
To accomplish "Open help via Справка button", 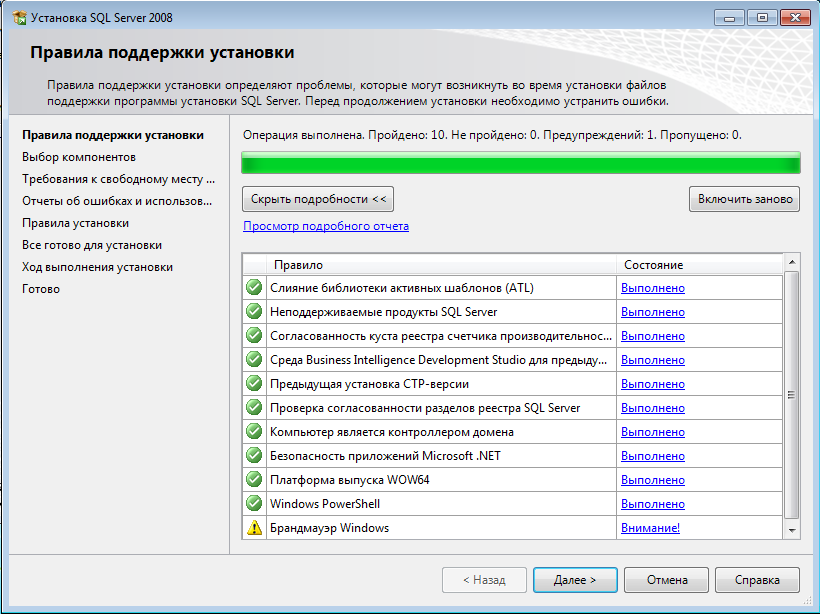I will [x=757, y=580].
